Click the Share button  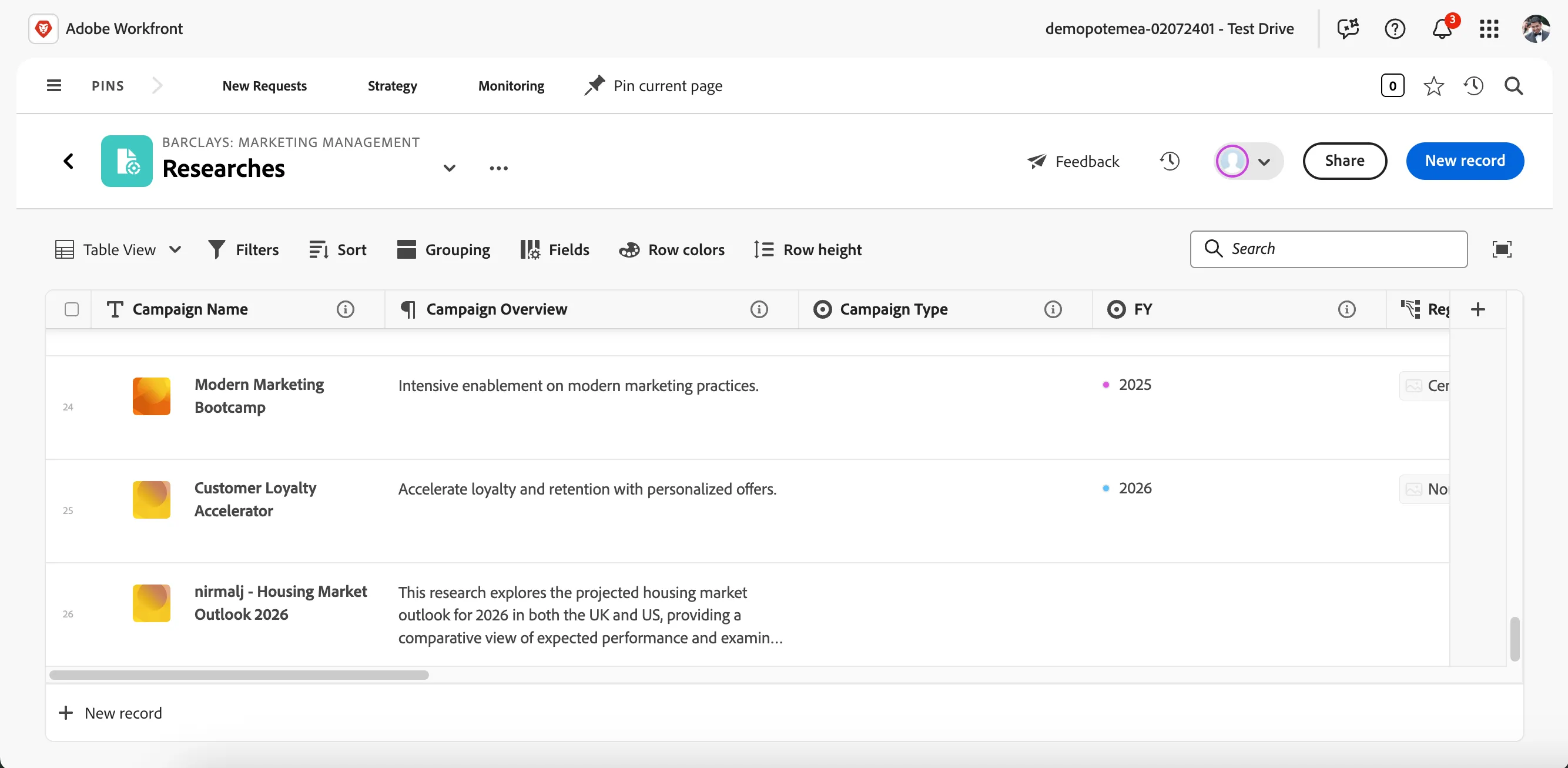[x=1345, y=161]
